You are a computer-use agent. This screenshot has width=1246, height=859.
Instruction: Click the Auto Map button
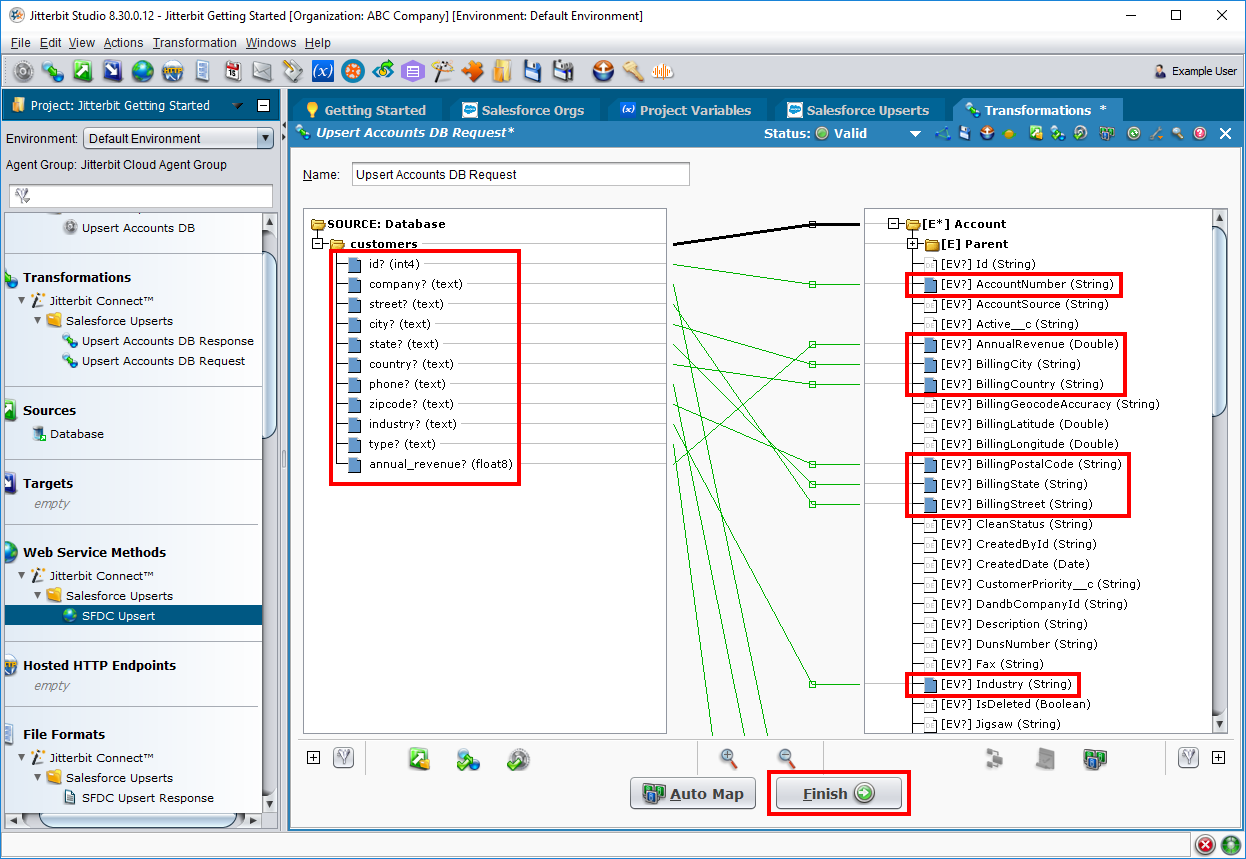point(693,794)
